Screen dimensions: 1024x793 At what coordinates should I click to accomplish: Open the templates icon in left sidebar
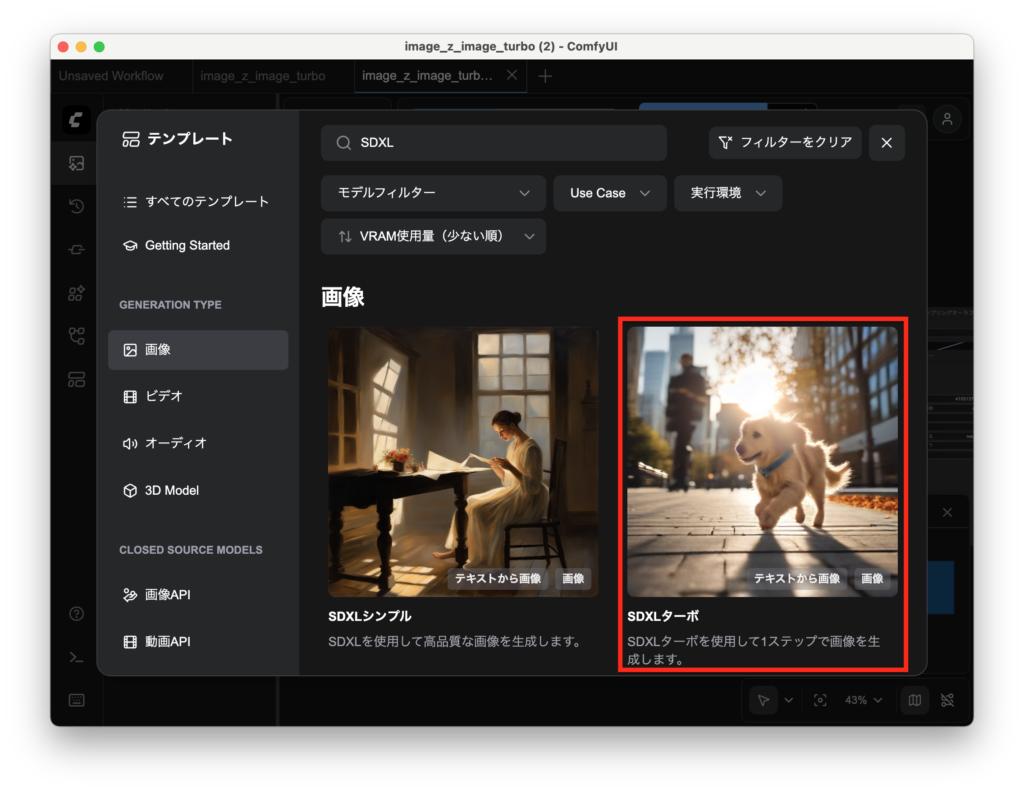(76, 378)
